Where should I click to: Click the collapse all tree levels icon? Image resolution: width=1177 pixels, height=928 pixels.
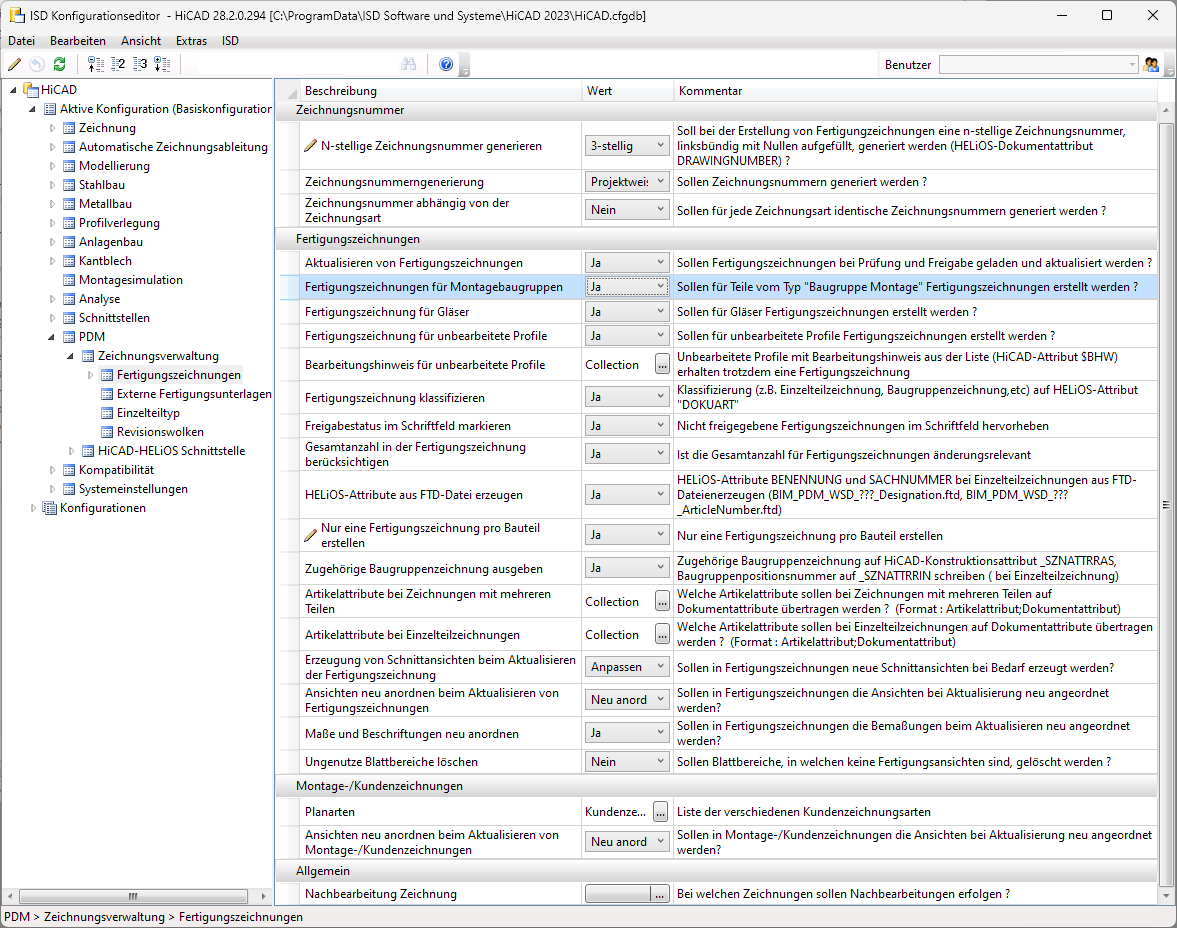tap(96, 65)
